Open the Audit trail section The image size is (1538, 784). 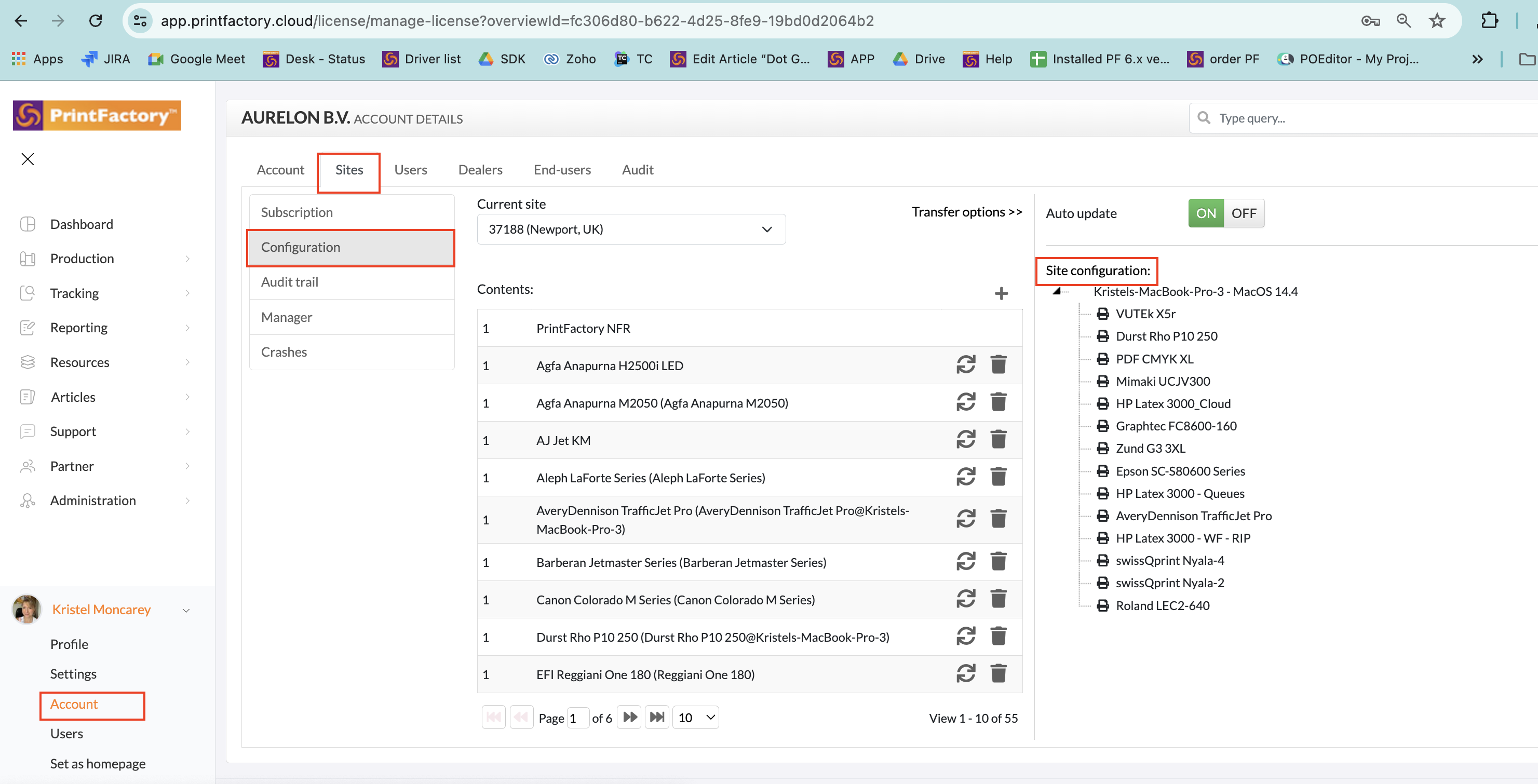pos(352,282)
